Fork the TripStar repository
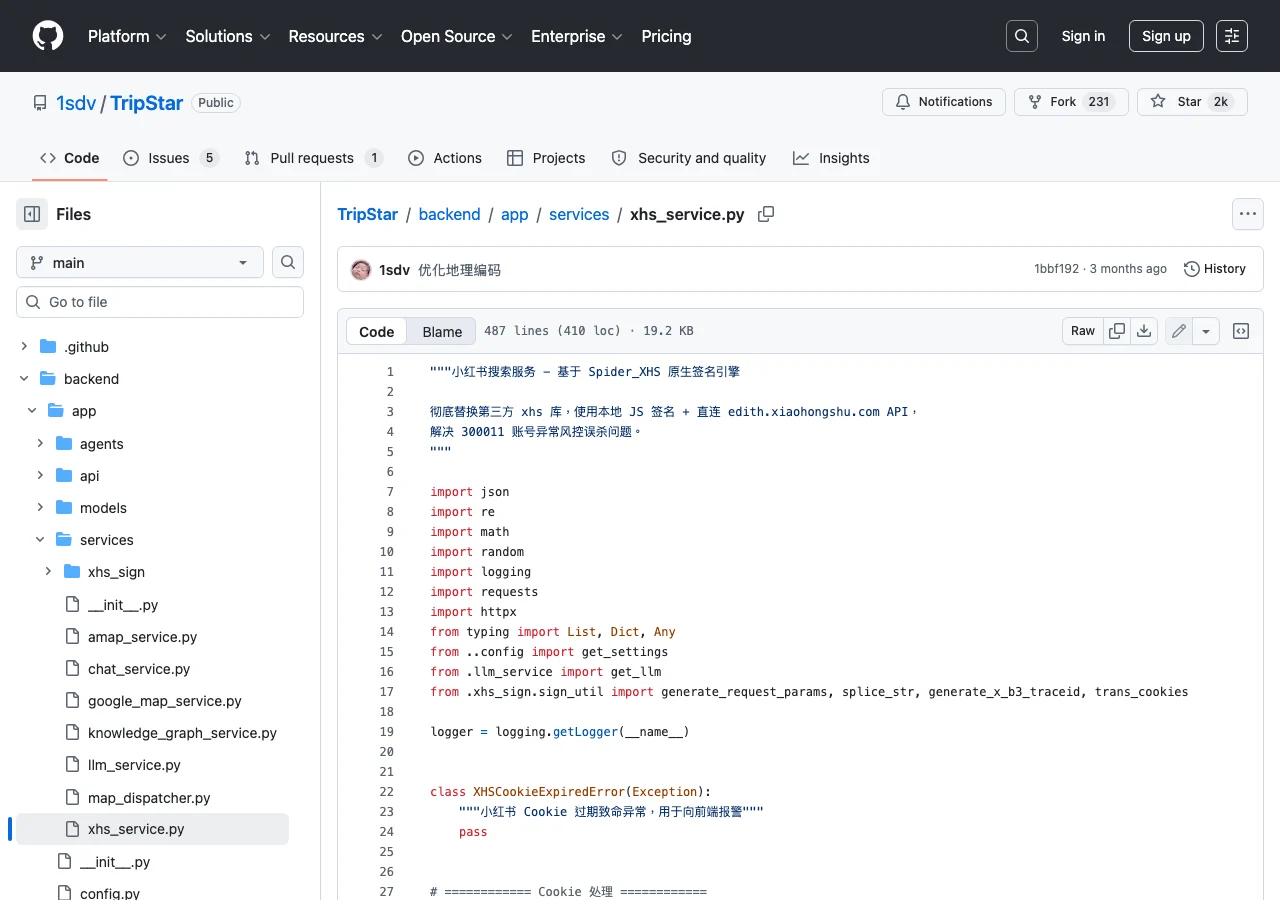Screen dimensions: 1280x900 [1071, 102]
